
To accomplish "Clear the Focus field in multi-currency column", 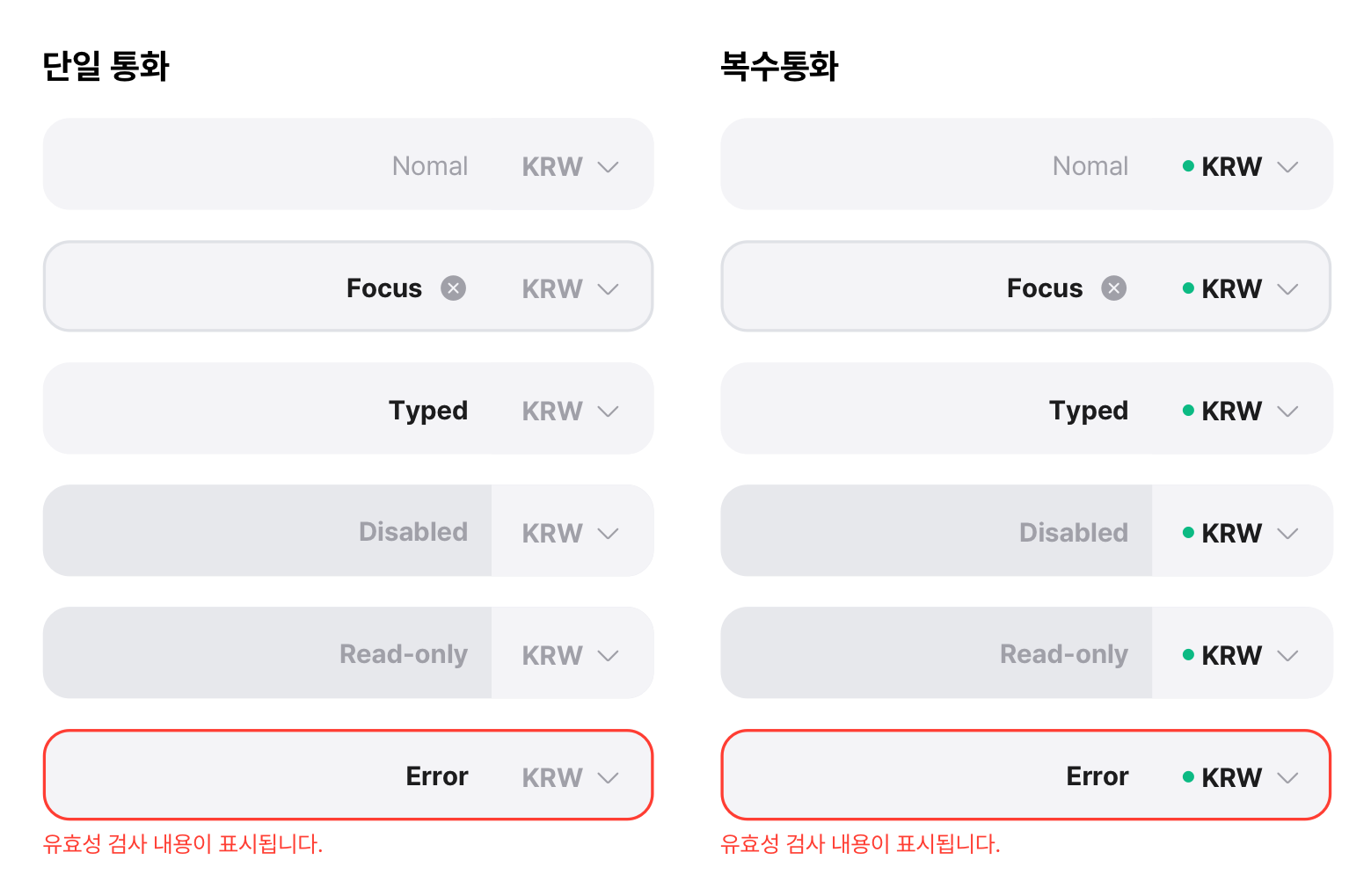I will [x=1113, y=288].
